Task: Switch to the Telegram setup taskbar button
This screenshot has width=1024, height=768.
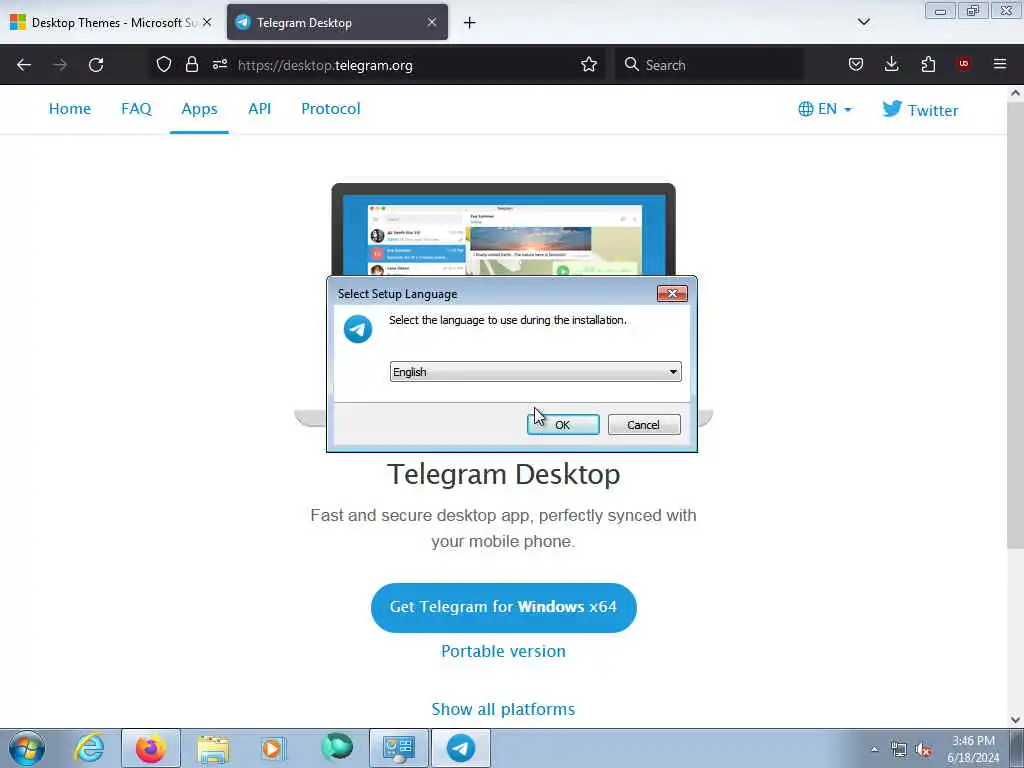Action: [461, 748]
